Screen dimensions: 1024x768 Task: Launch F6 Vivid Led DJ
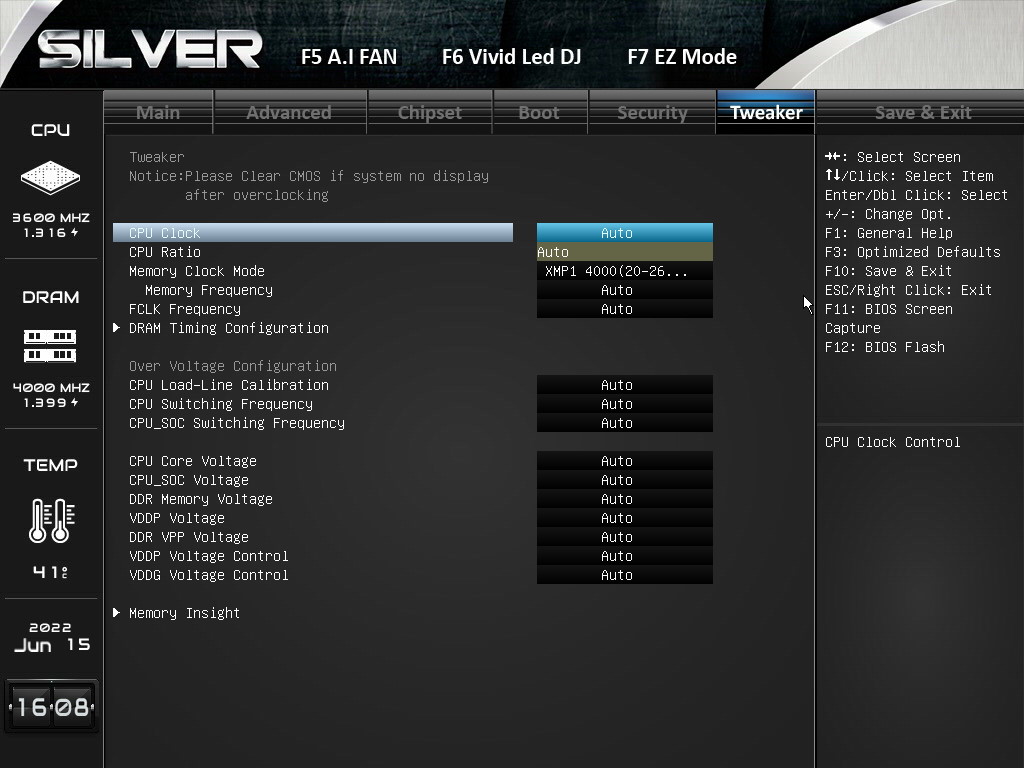pos(511,57)
